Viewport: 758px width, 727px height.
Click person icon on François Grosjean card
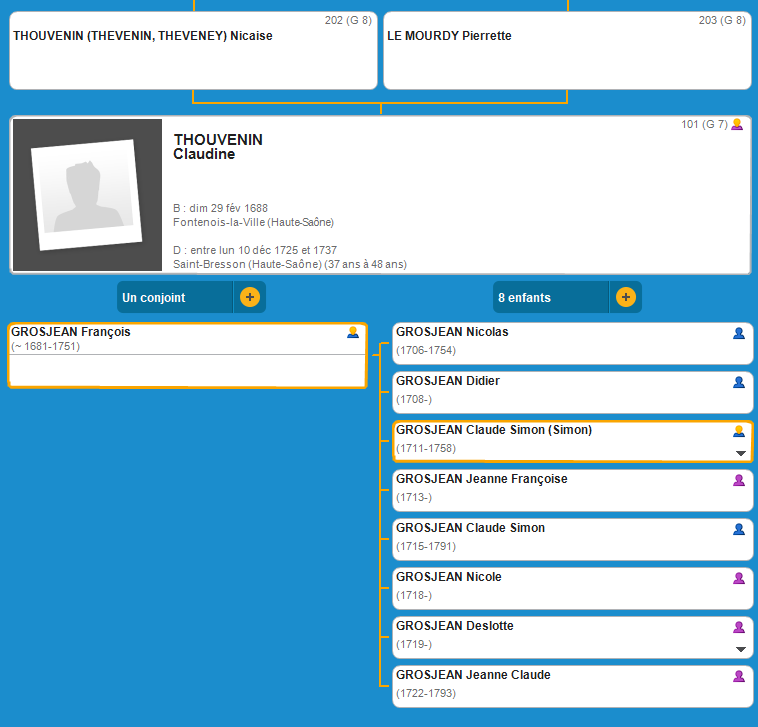click(353, 333)
